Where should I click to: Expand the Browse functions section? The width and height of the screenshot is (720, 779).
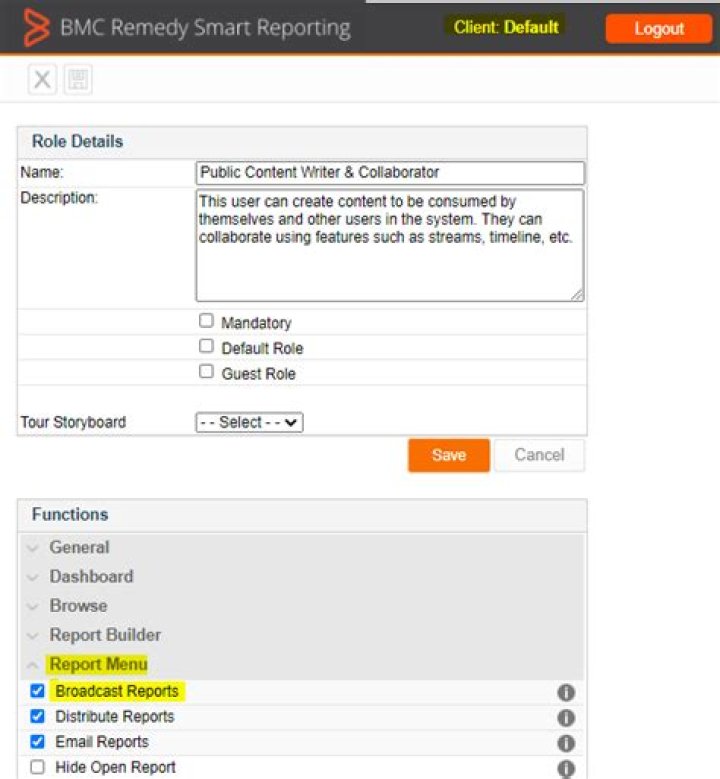(x=302, y=606)
